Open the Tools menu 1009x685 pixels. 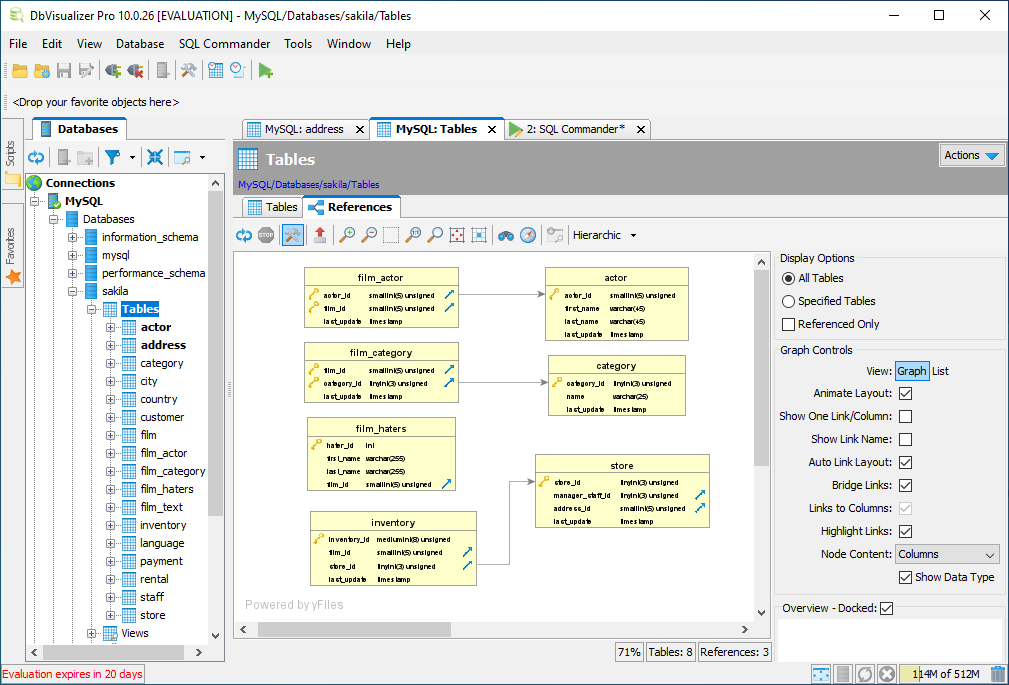298,44
